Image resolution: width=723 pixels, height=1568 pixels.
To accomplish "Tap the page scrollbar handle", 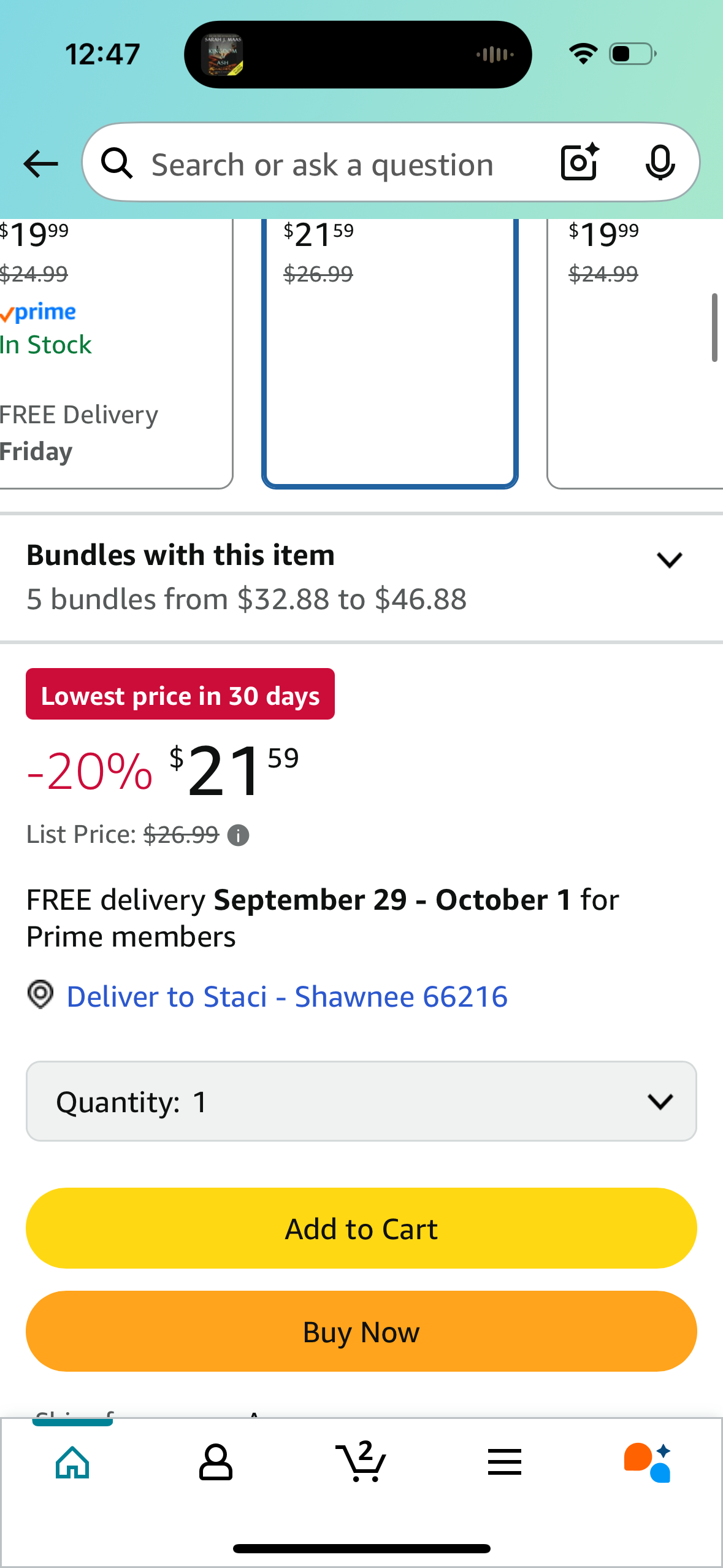I will coord(714,328).
